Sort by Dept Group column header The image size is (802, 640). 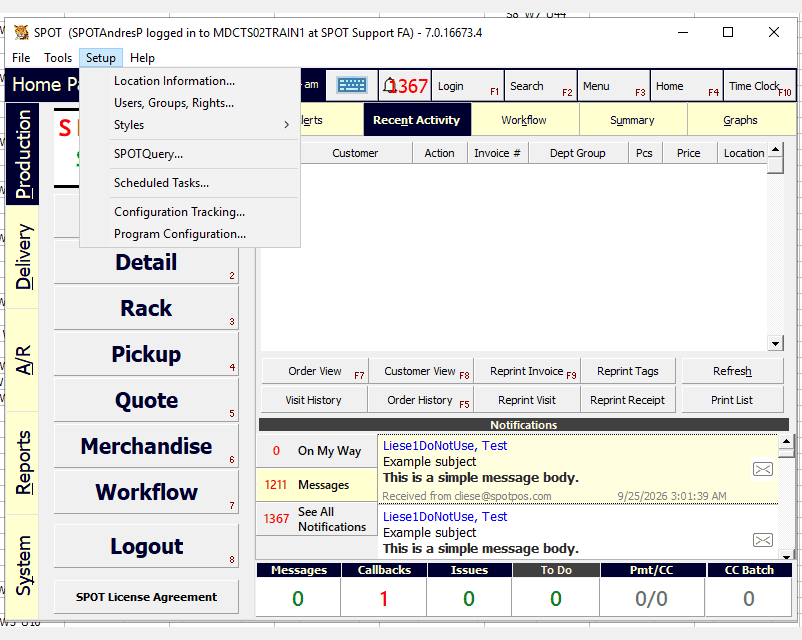(578, 153)
